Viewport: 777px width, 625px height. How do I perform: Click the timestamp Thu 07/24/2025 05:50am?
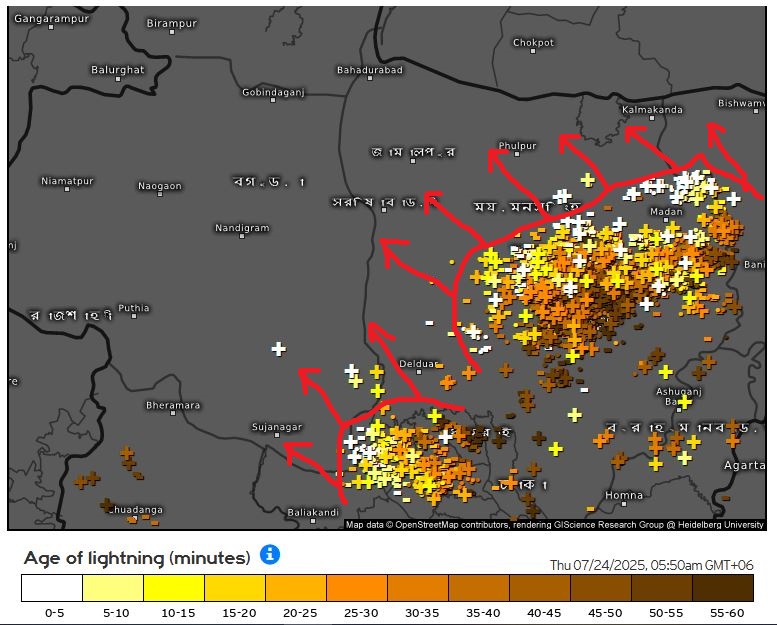point(650,565)
